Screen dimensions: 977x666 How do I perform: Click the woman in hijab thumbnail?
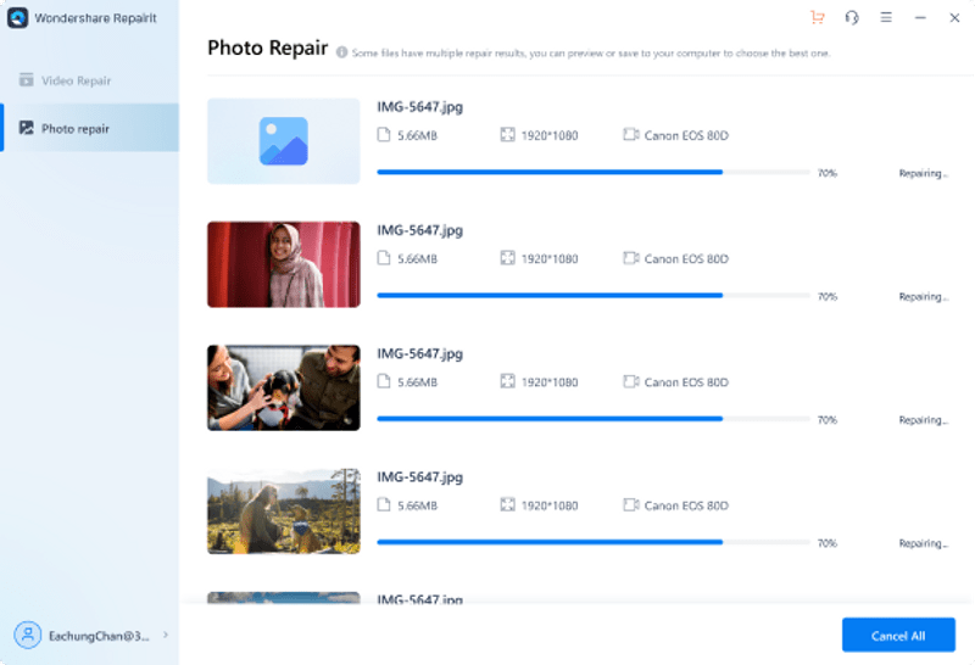pyautogui.click(x=283, y=264)
